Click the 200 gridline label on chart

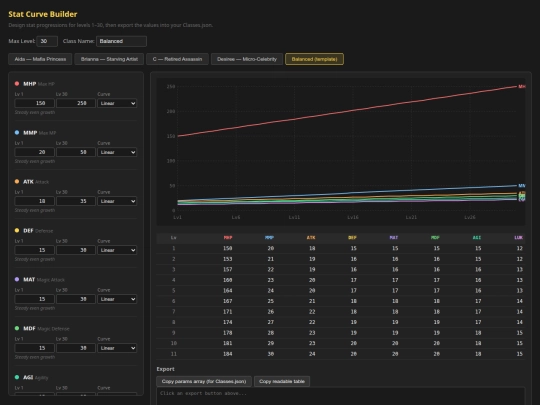(x=171, y=111)
